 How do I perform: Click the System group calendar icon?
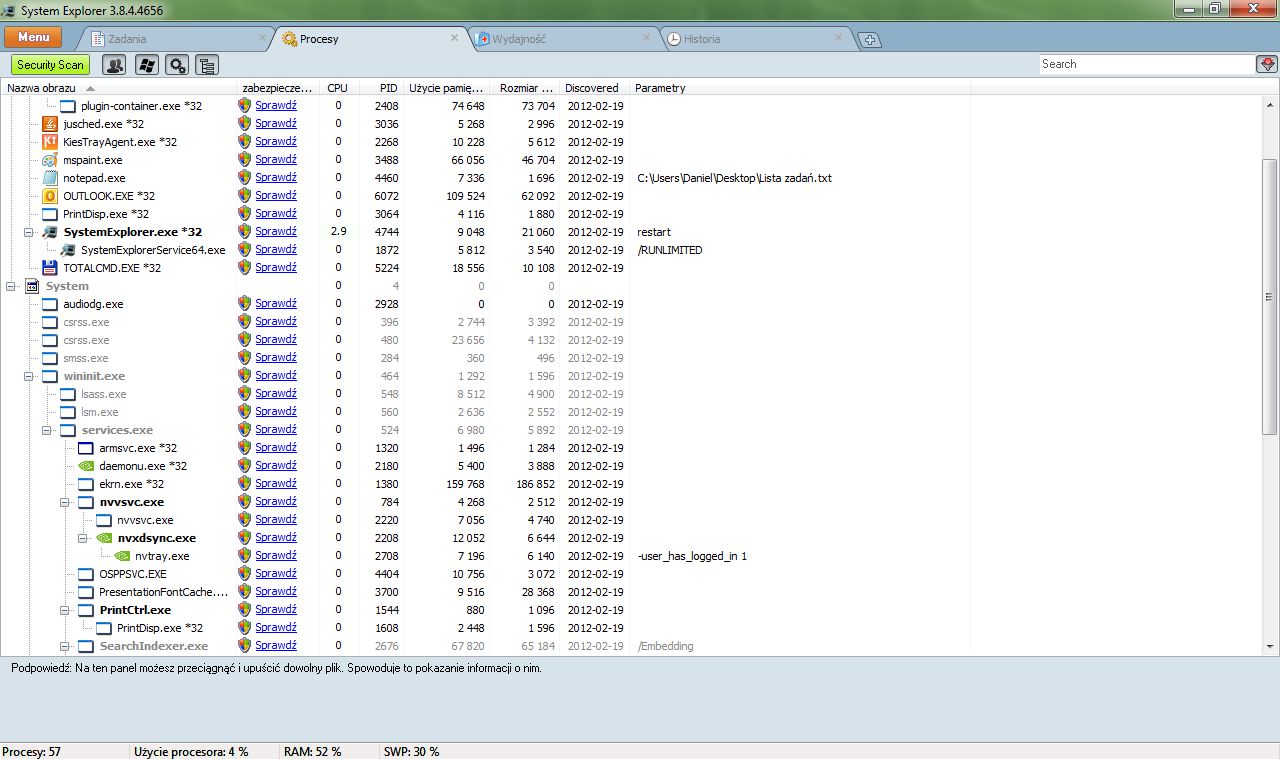32,286
